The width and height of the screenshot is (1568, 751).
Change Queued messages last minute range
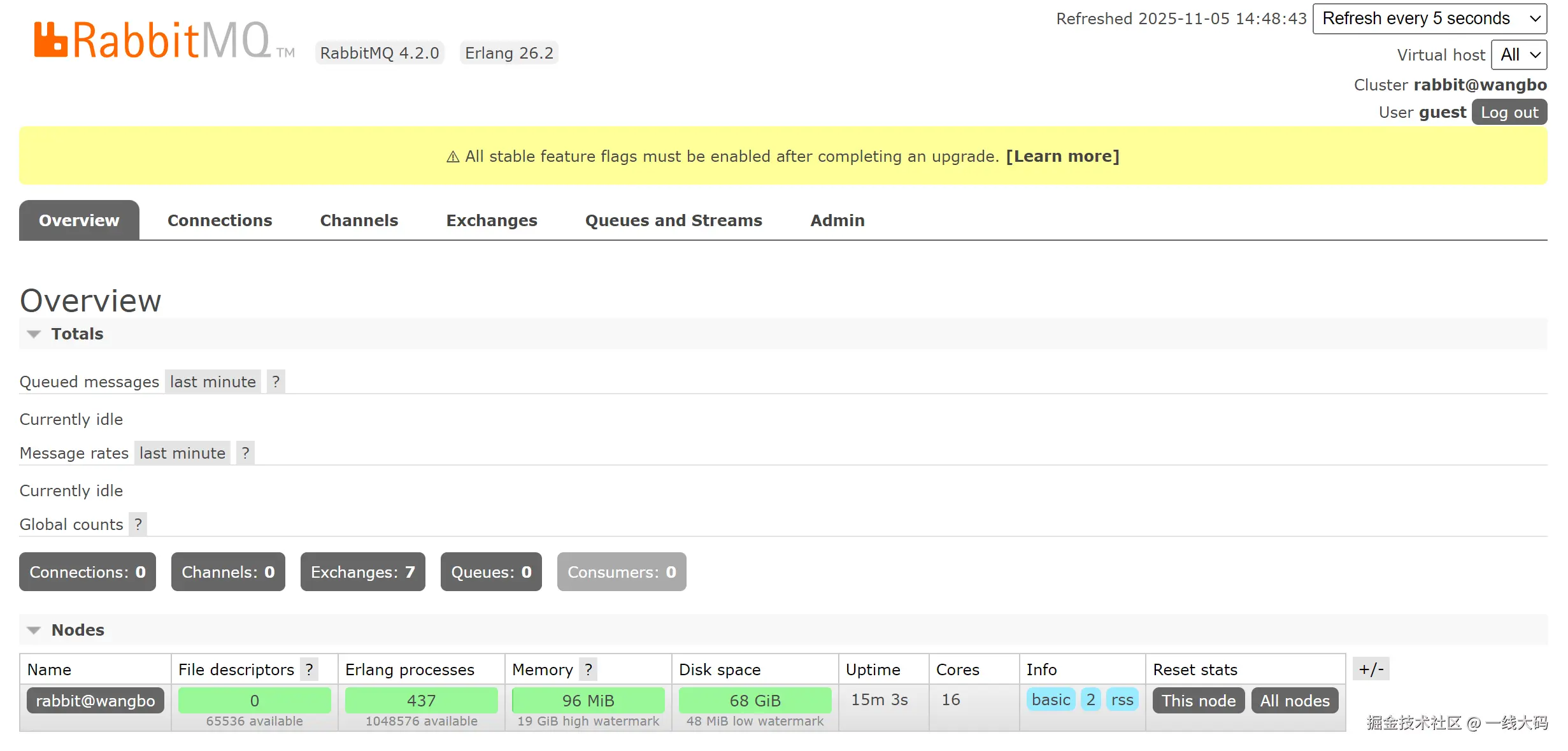[x=213, y=382]
